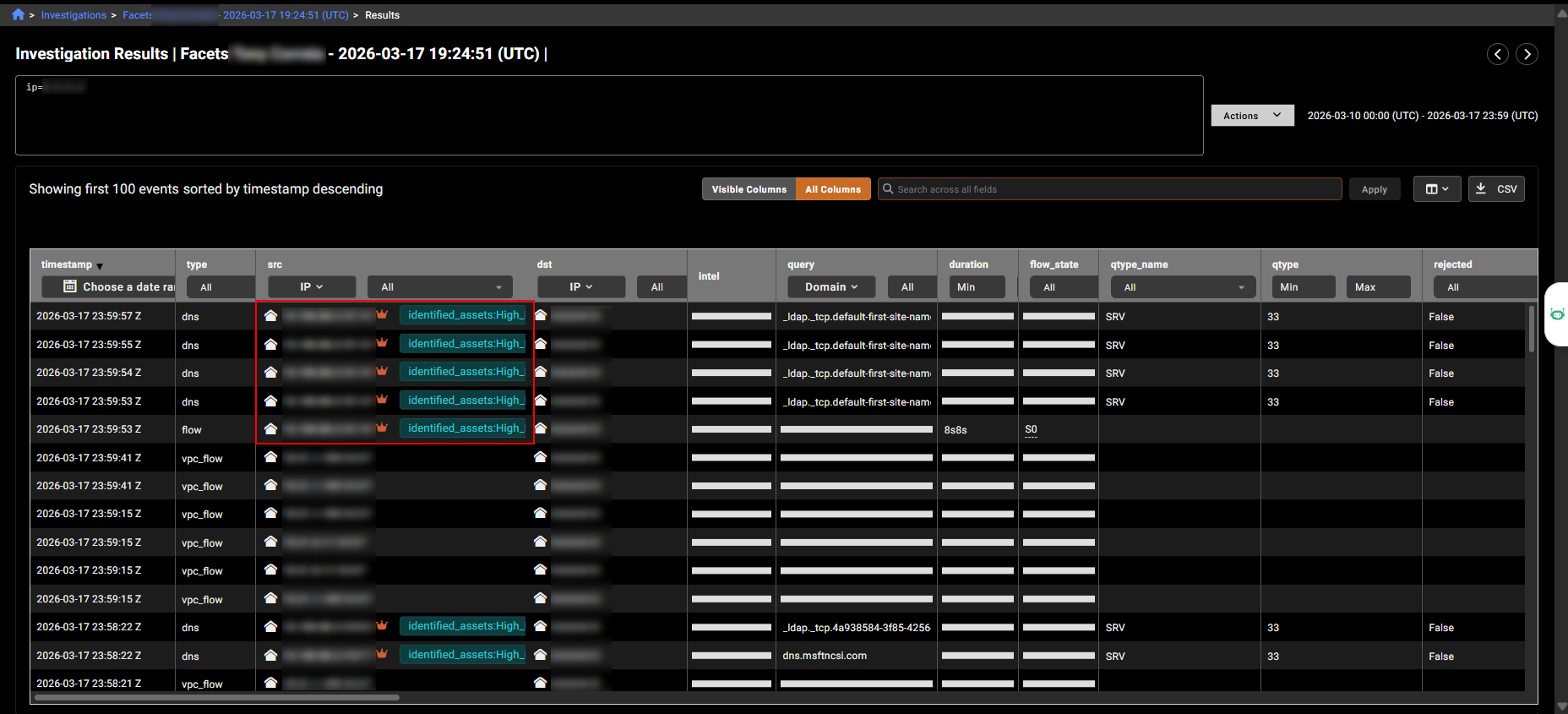Expand the query Domain dropdown
1568x714 pixels.
pyautogui.click(x=831, y=287)
